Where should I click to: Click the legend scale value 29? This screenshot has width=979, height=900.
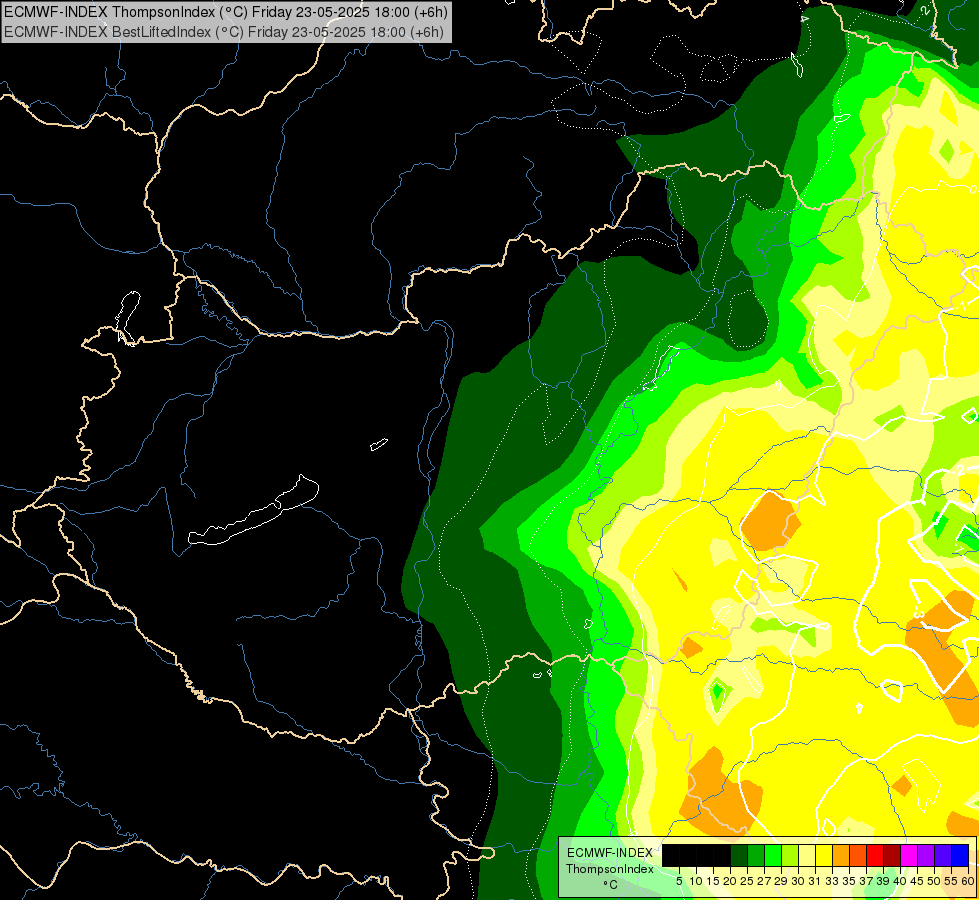782,881
